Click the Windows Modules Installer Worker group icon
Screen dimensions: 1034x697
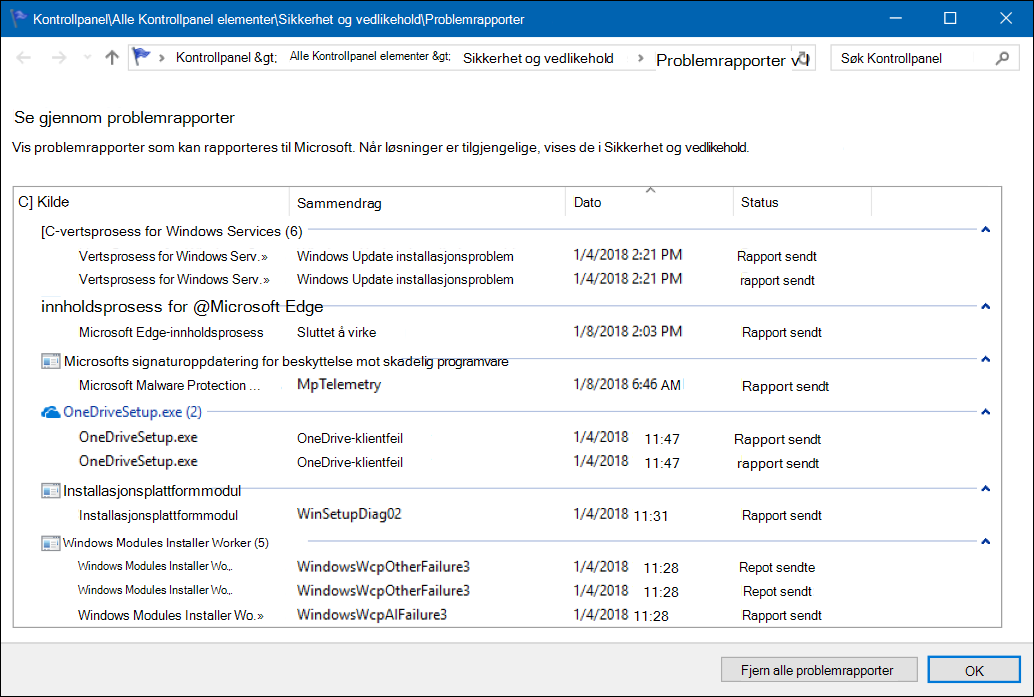pos(51,543)
